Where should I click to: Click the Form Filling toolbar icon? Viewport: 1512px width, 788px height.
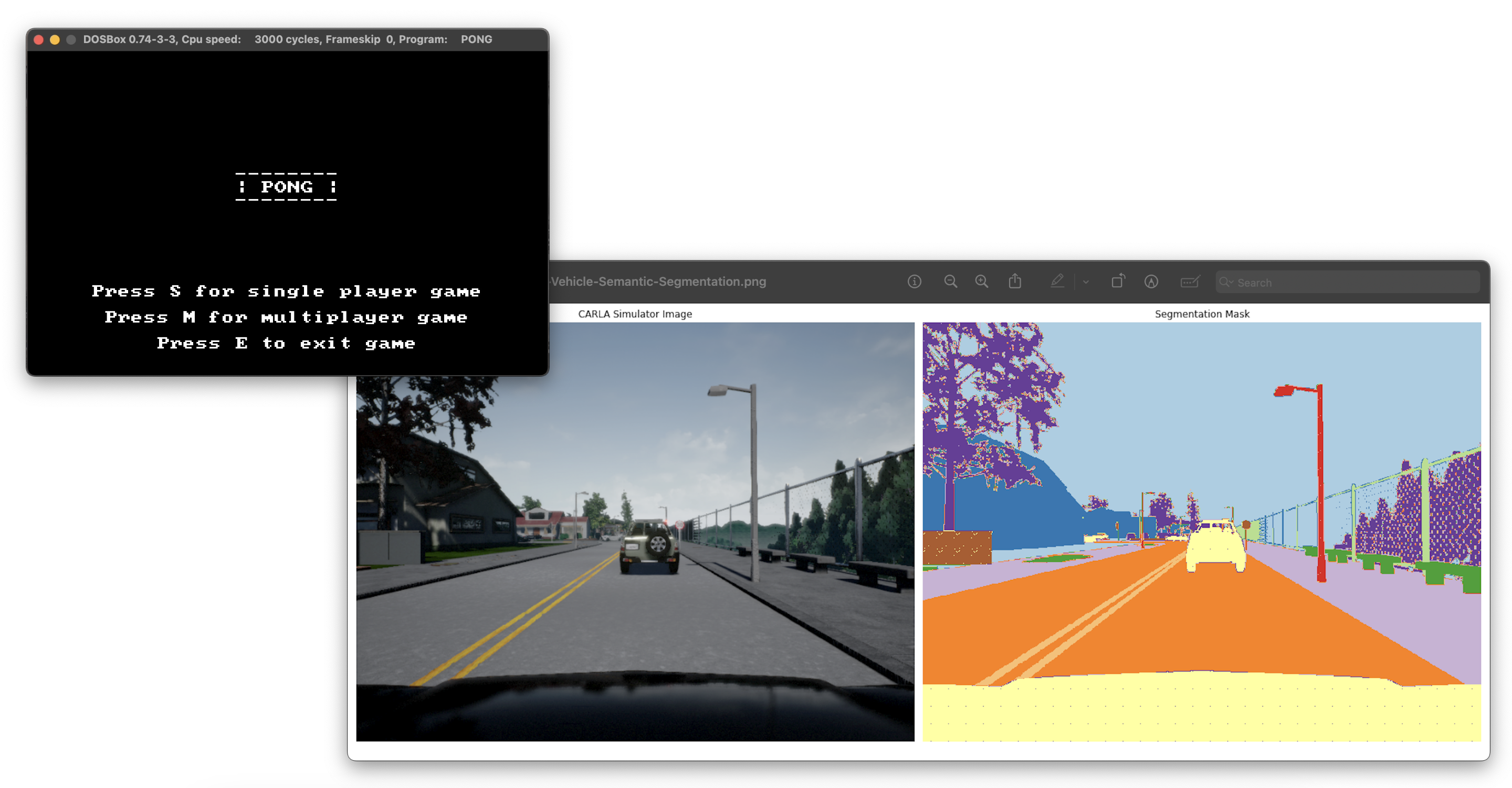tap(1189, 282)
